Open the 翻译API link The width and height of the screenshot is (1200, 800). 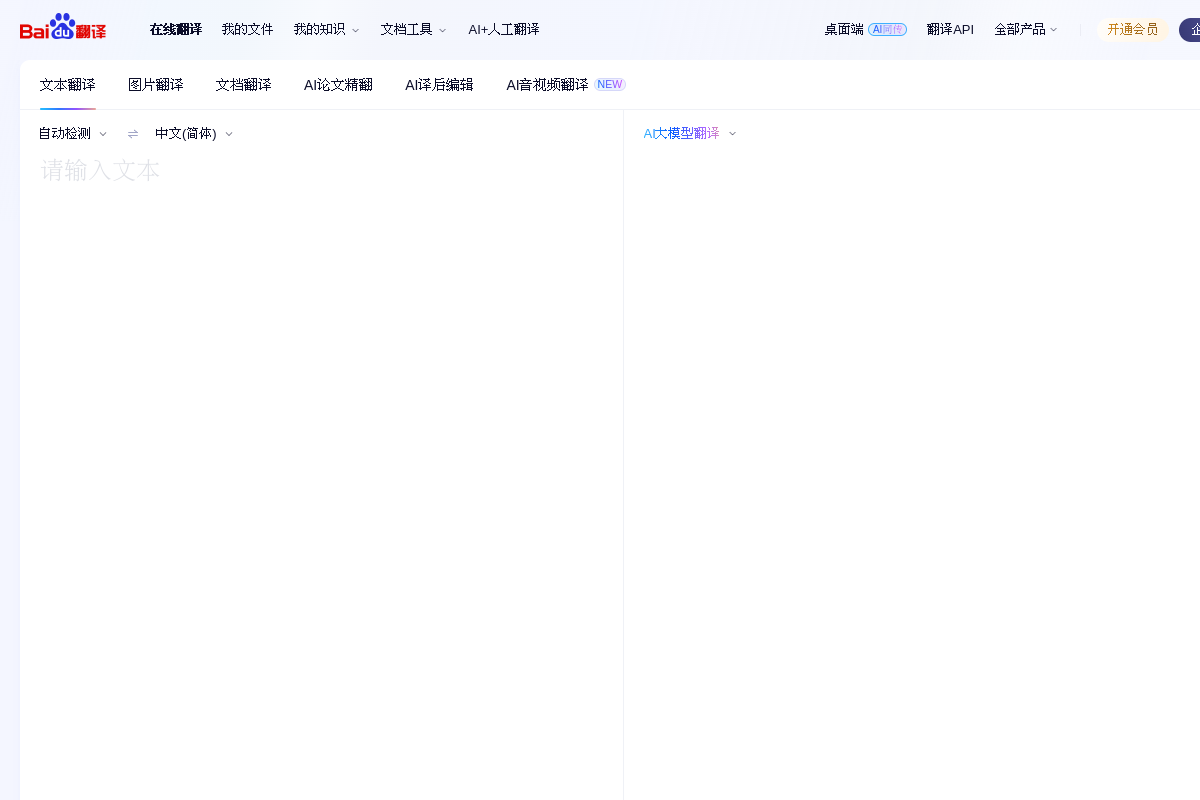pyautogui.click(x=950, y=29)
